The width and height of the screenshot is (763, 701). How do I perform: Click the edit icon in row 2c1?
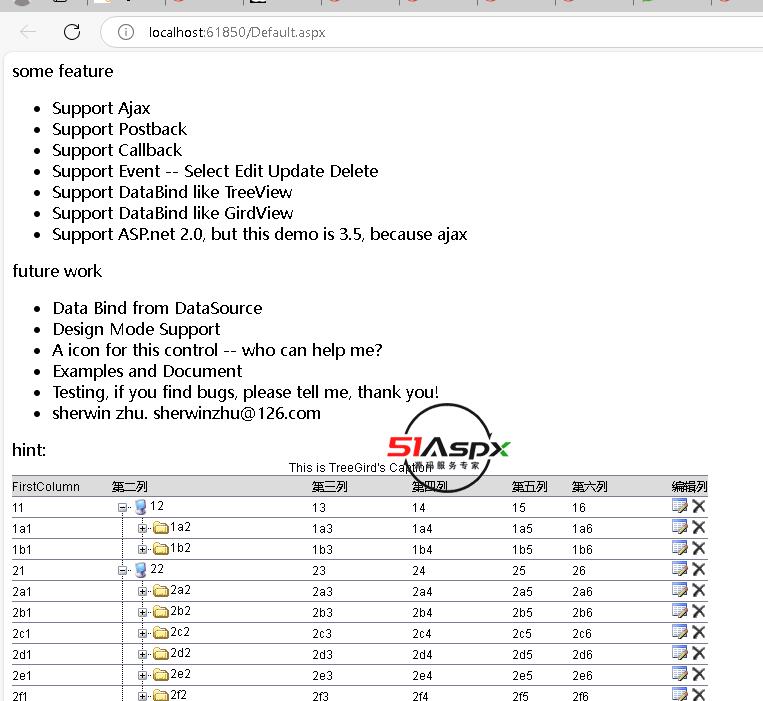point(680,632)
